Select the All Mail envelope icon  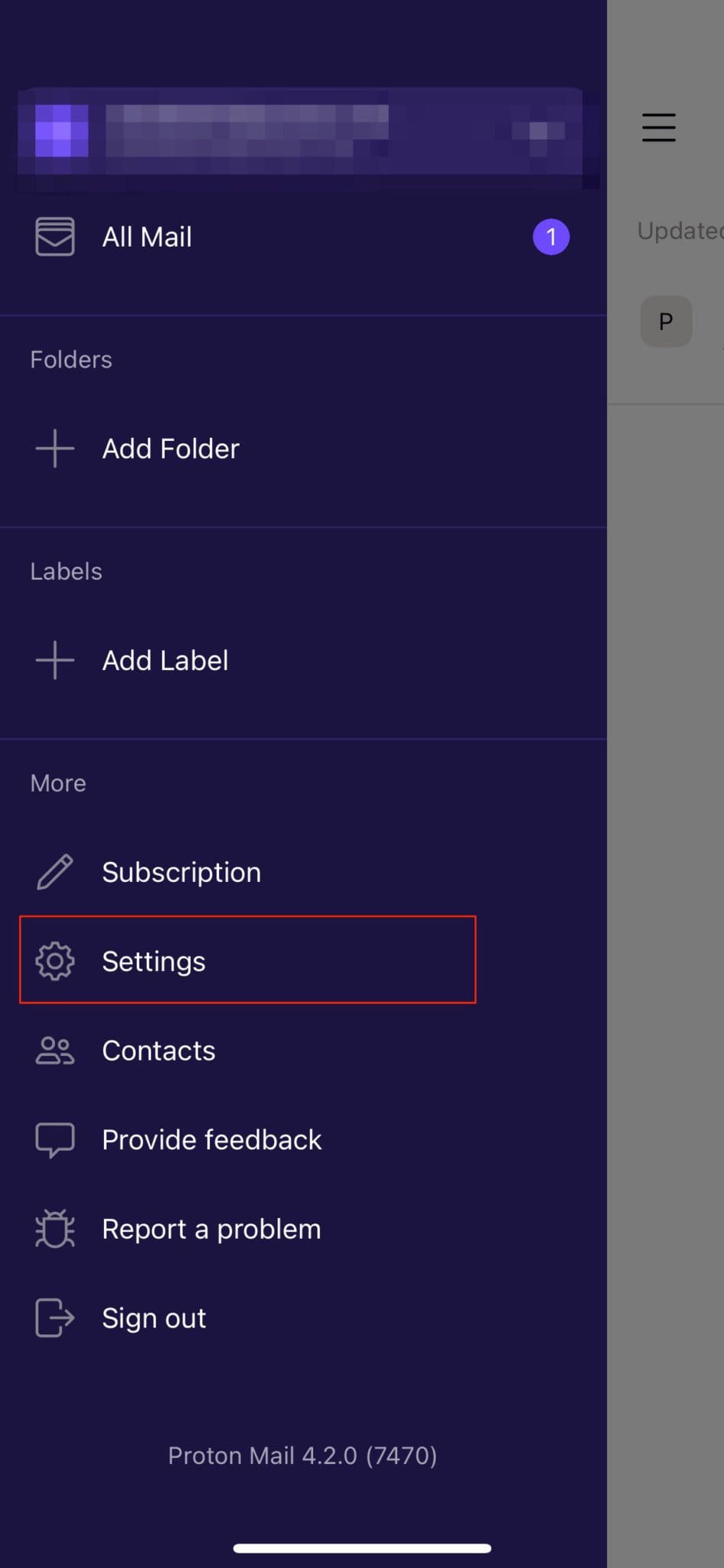point(54,237)
